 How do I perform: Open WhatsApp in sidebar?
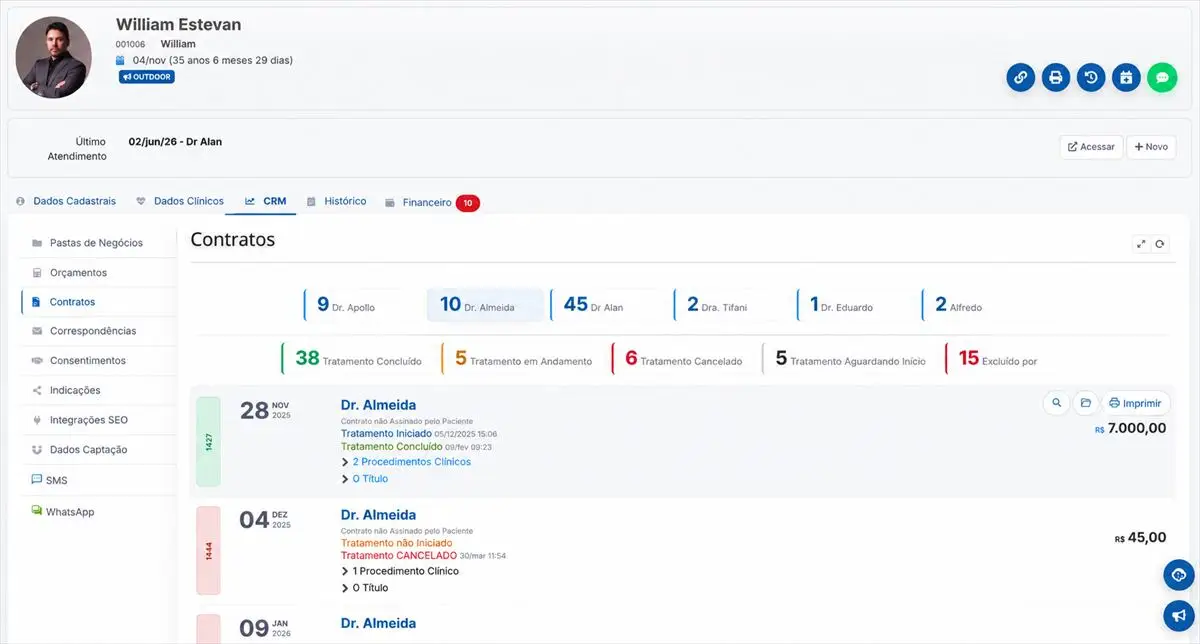tap(96, 511)
